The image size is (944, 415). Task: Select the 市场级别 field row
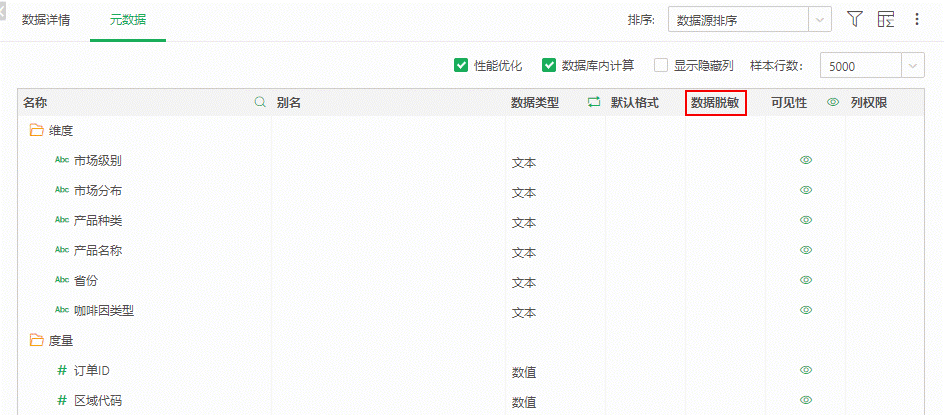click(471, 160)
